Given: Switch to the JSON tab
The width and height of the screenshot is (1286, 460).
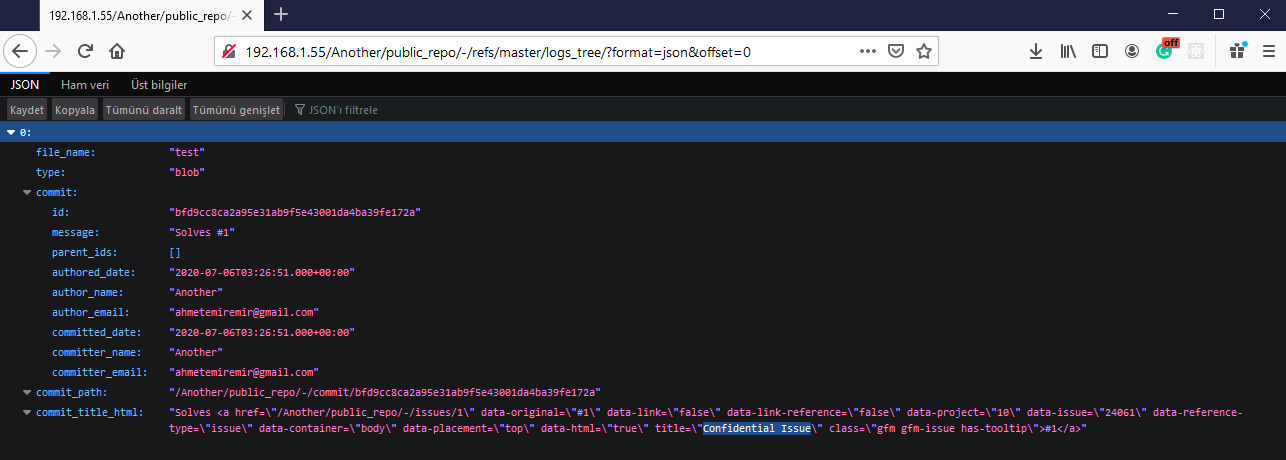Looking at the screenshot, I should (25, 85).
